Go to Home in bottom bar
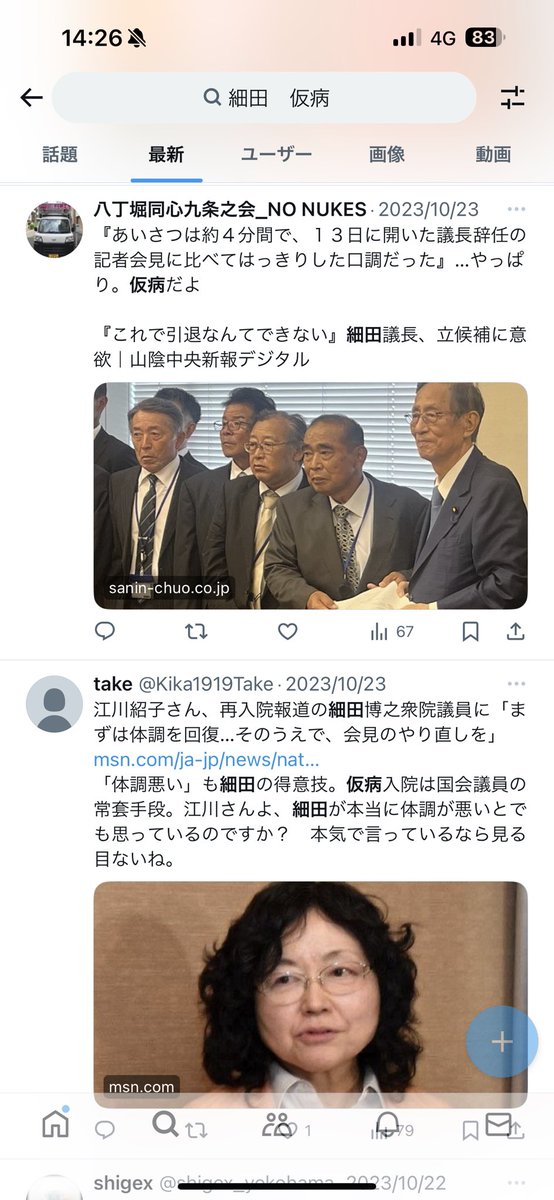Screen dimensions: 554x1200 tap(55, 1125)
